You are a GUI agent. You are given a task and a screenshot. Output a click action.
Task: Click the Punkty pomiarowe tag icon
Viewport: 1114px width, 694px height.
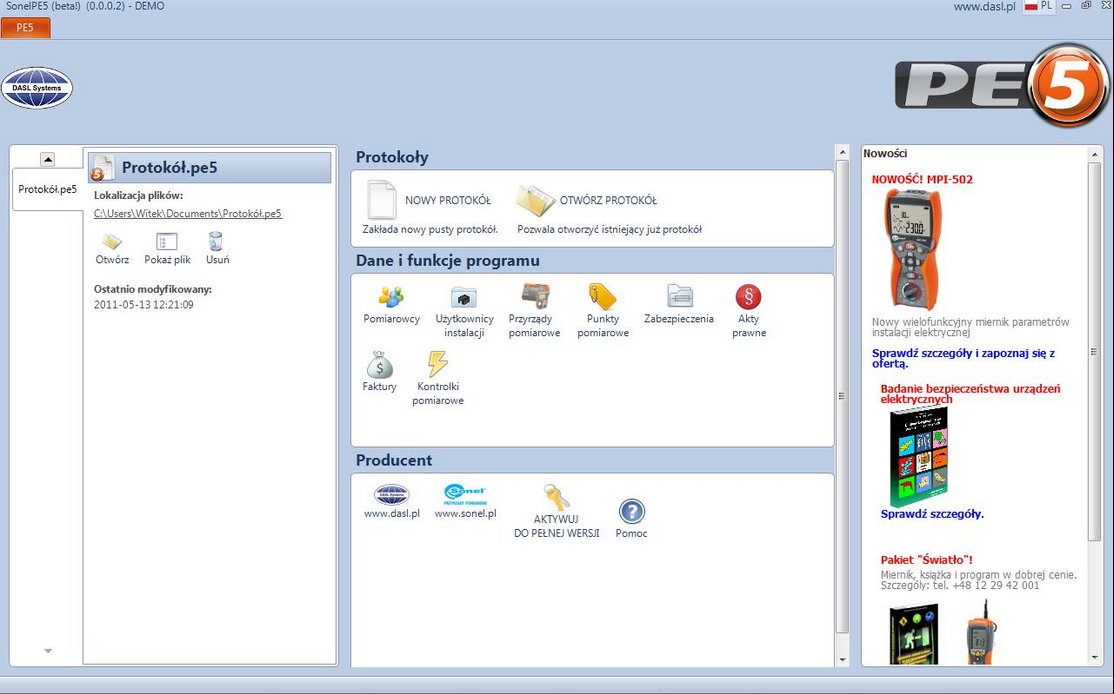pyautogui.click(x=603, y=296)
